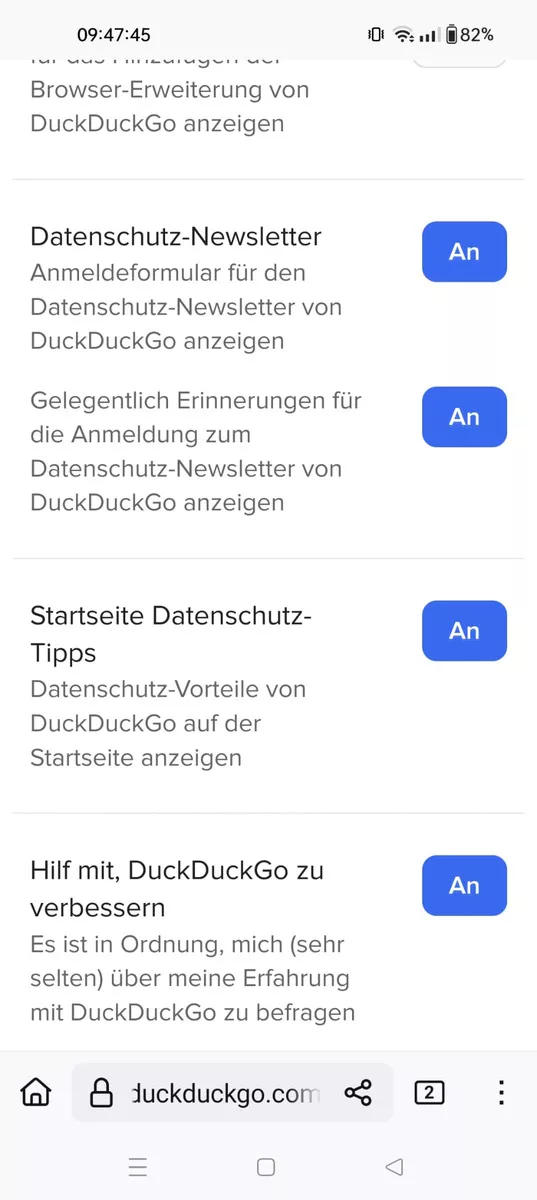Toggle newsletter Erinnerungen setting off
Screen dimensions: 537x1200
tap(464, 417)
